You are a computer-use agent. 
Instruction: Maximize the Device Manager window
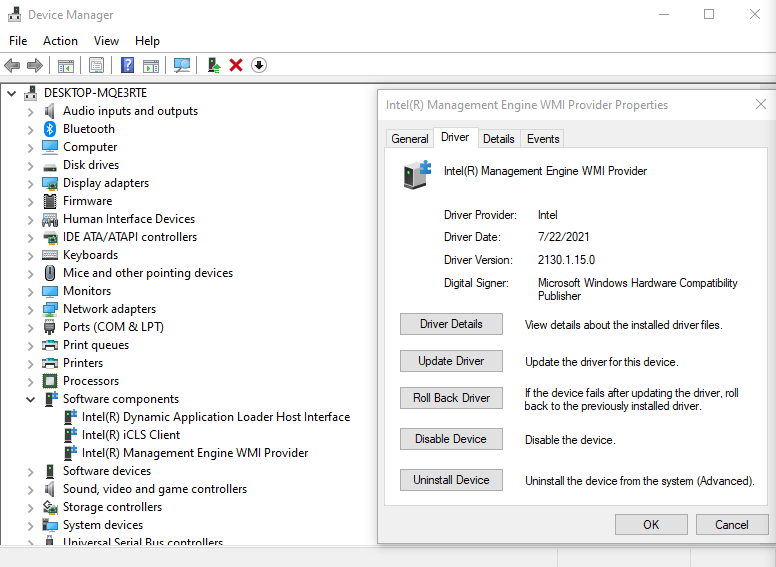pos(709,14)
